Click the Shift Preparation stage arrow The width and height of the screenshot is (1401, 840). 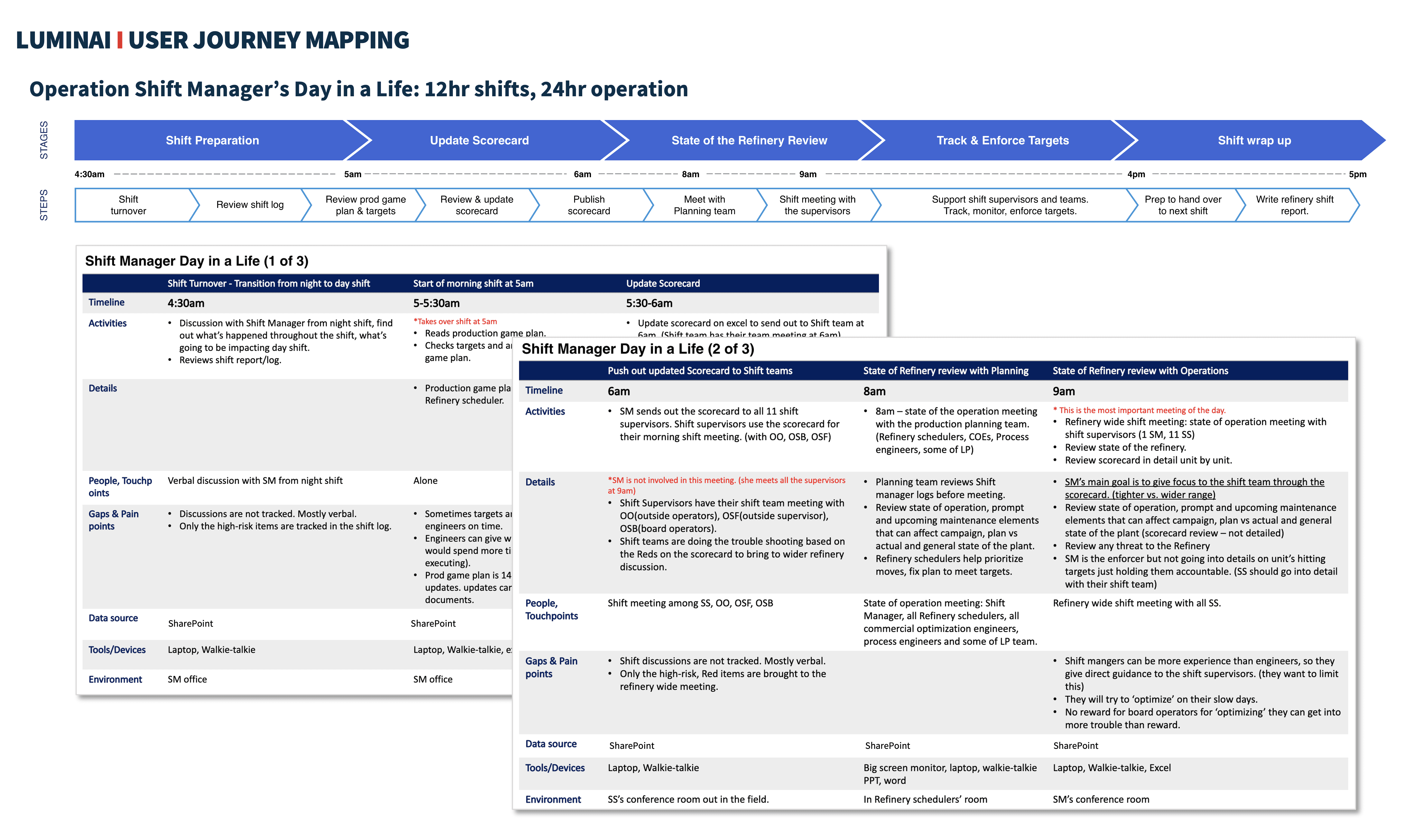212,141
